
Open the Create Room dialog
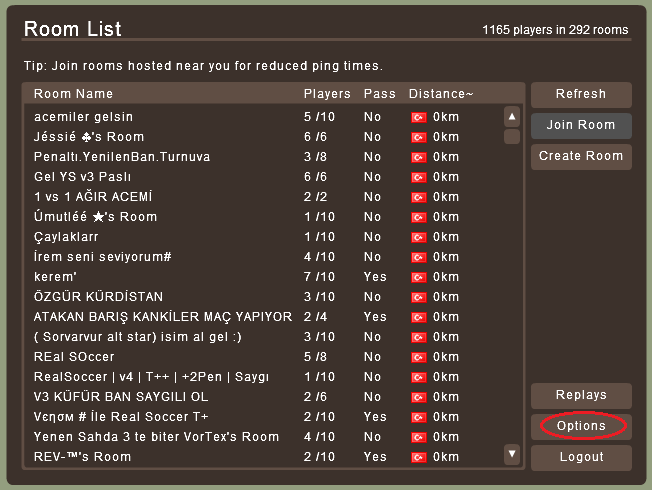pos(581,156)
